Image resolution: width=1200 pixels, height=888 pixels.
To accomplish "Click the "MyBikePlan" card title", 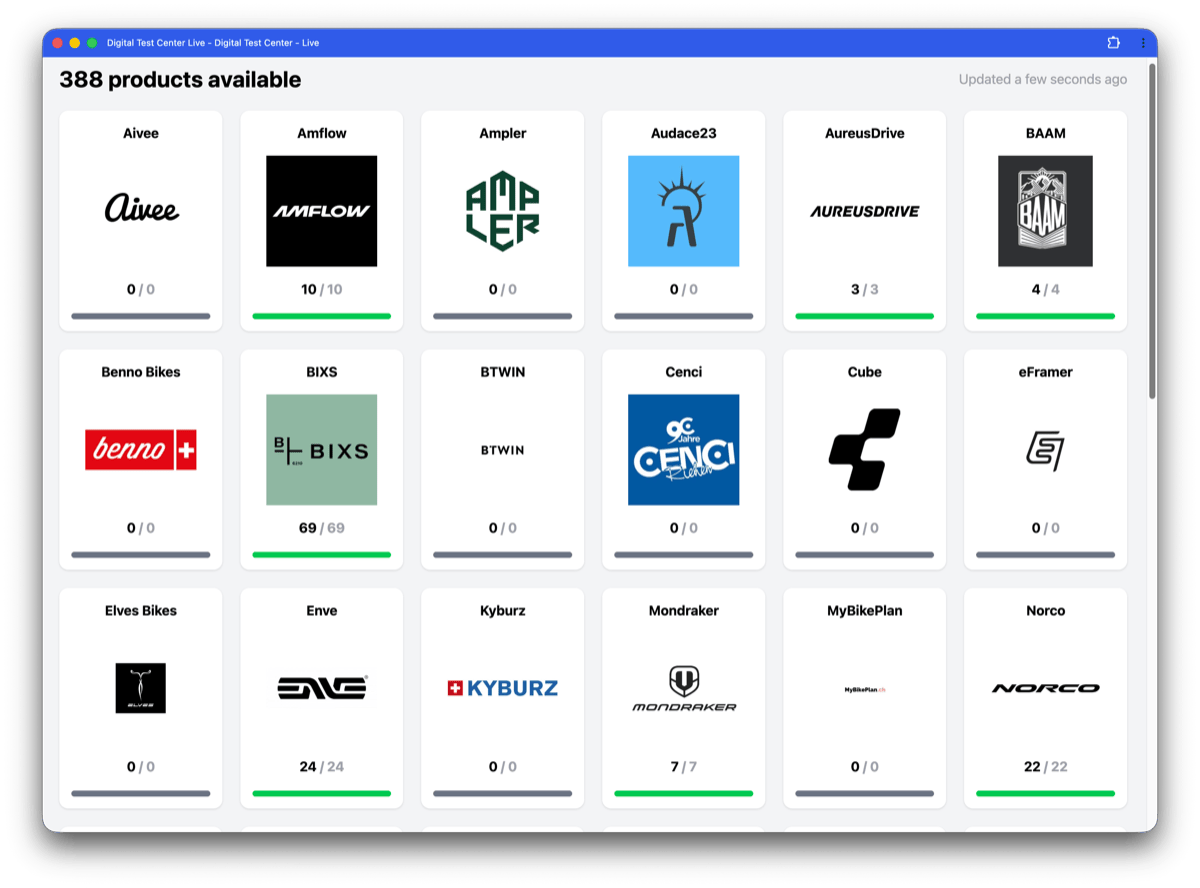I will 865,611.
